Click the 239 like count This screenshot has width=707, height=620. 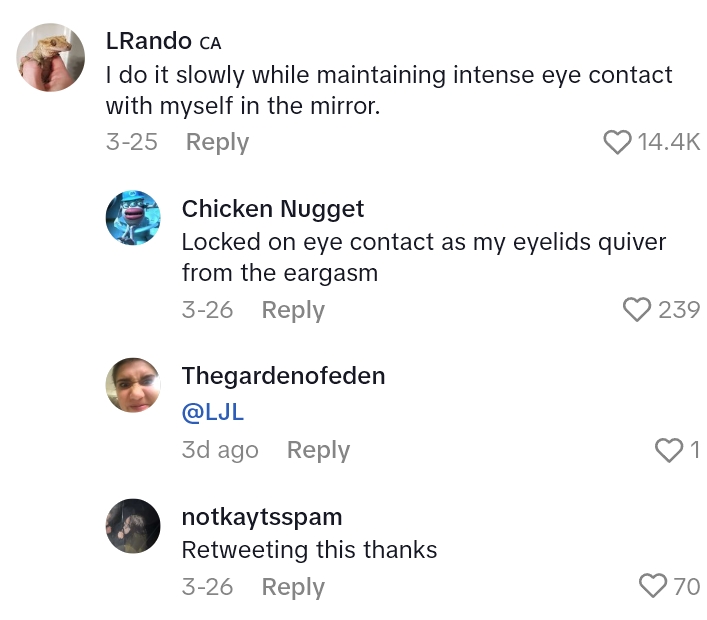[x=679, y=310]
